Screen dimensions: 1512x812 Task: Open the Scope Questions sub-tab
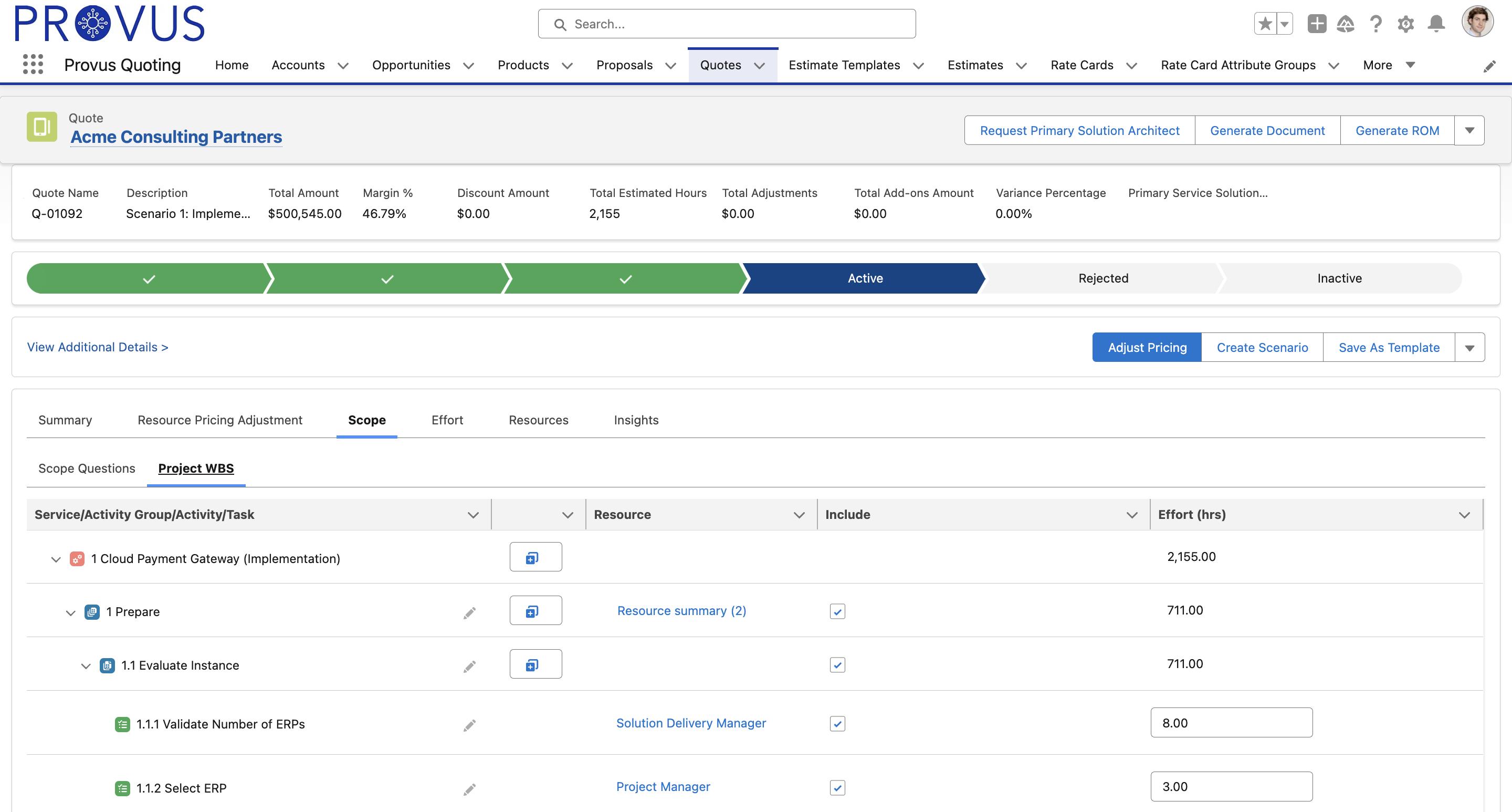86,468
